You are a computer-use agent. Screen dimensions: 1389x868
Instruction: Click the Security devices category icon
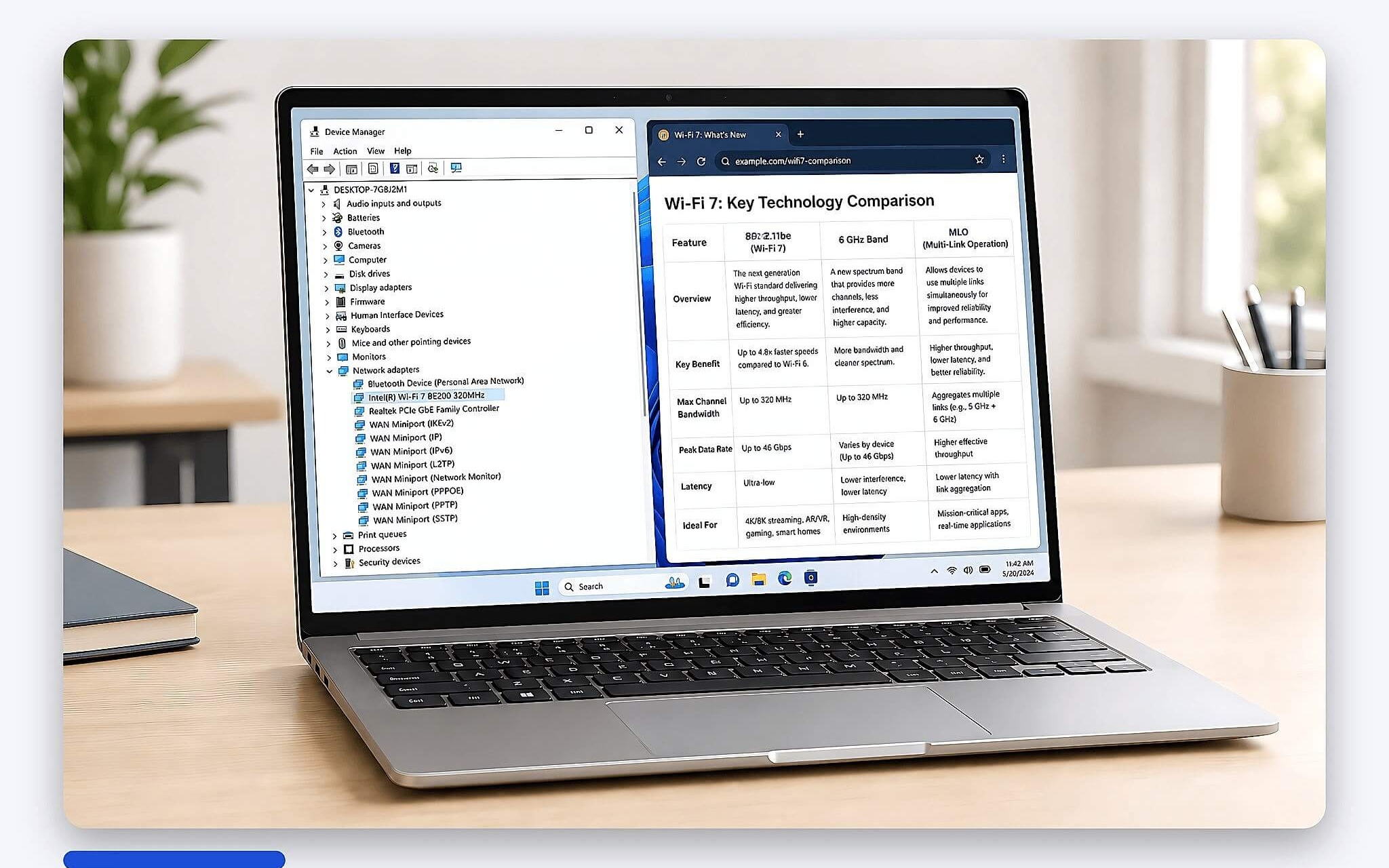click(x=349, y=563)
